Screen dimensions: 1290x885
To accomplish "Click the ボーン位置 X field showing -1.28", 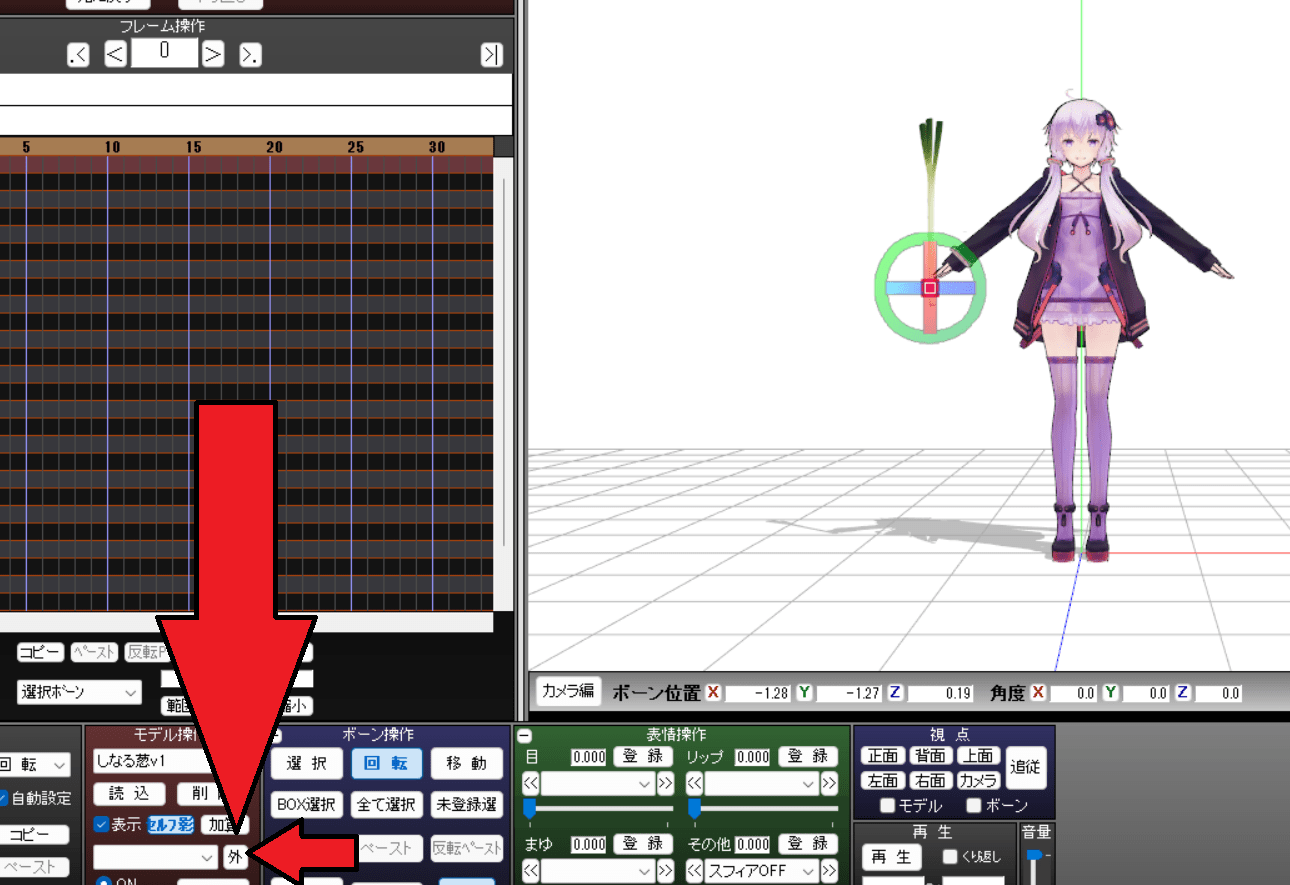I will click(x=757, y=693).
